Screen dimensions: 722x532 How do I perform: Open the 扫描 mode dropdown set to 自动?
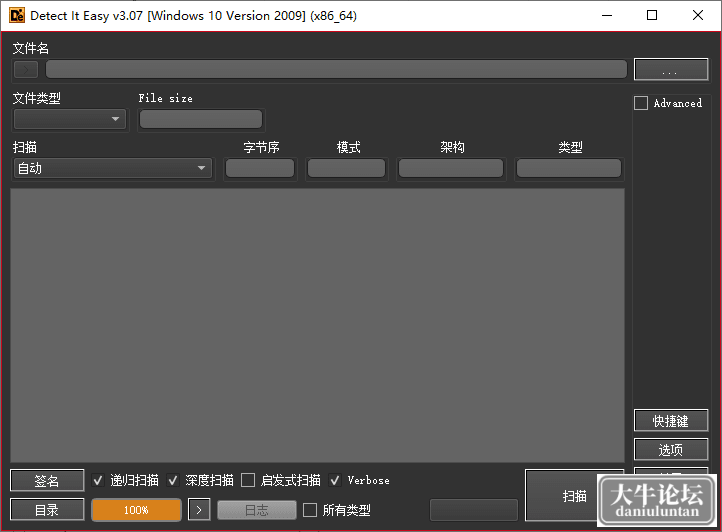(113, 168)
